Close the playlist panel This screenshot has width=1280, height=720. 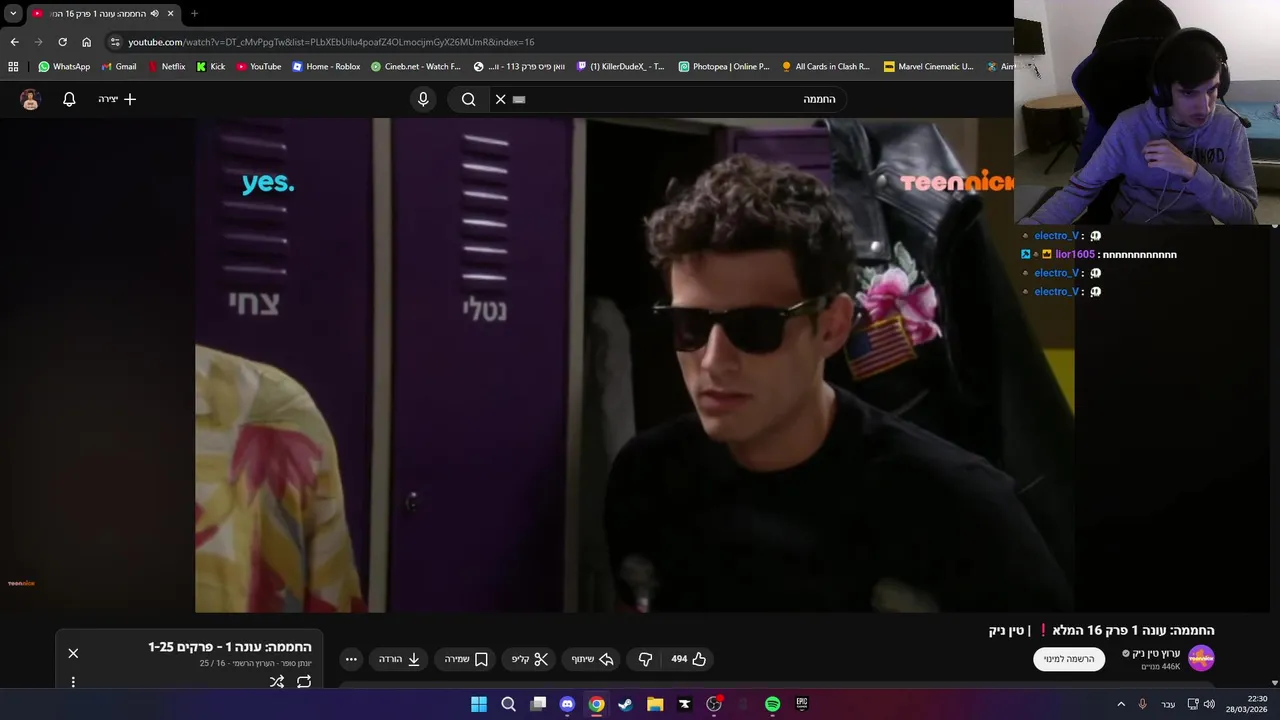pos(73,653)
